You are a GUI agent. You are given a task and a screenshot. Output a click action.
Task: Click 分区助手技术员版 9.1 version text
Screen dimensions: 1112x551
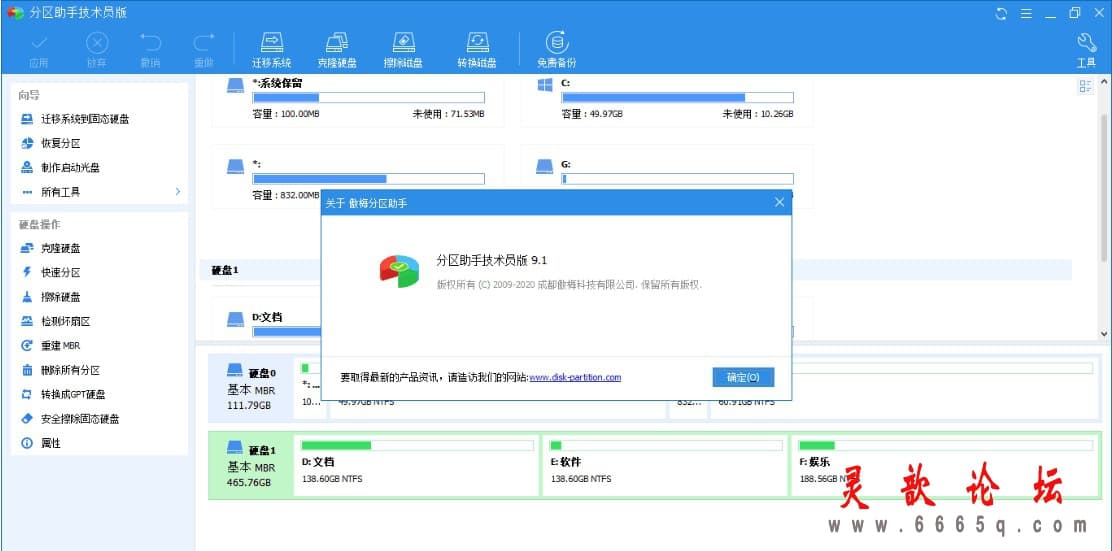coord(491,260)
